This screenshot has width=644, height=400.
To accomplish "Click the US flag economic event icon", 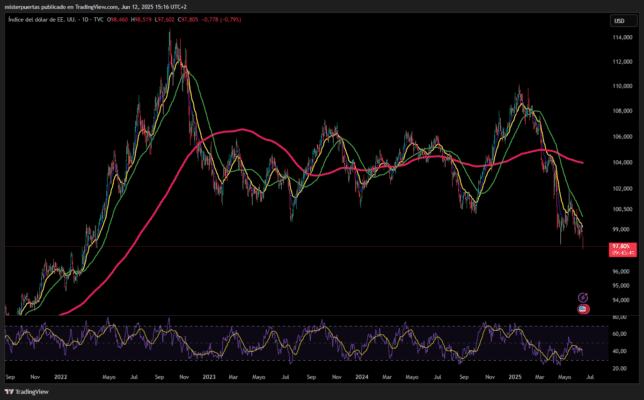I will click(x=583, y=309).
